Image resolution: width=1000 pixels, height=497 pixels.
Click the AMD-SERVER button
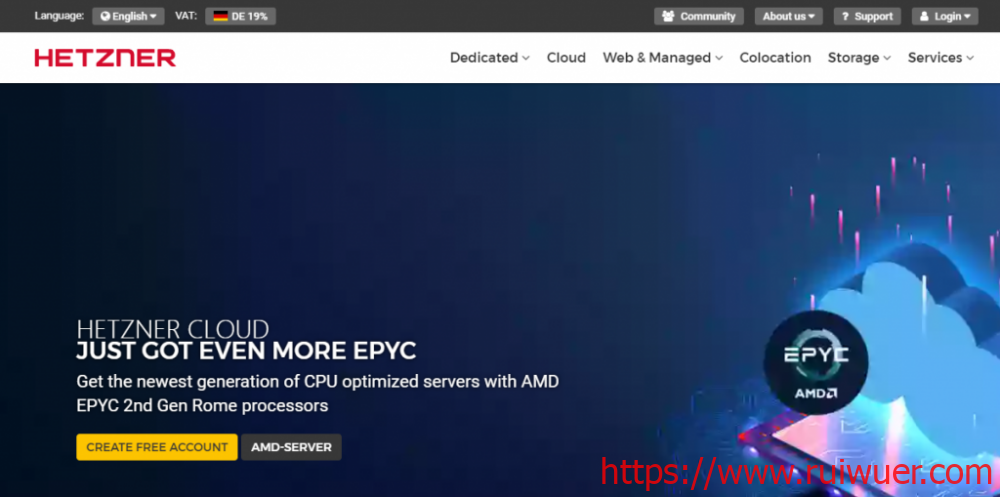291,447
